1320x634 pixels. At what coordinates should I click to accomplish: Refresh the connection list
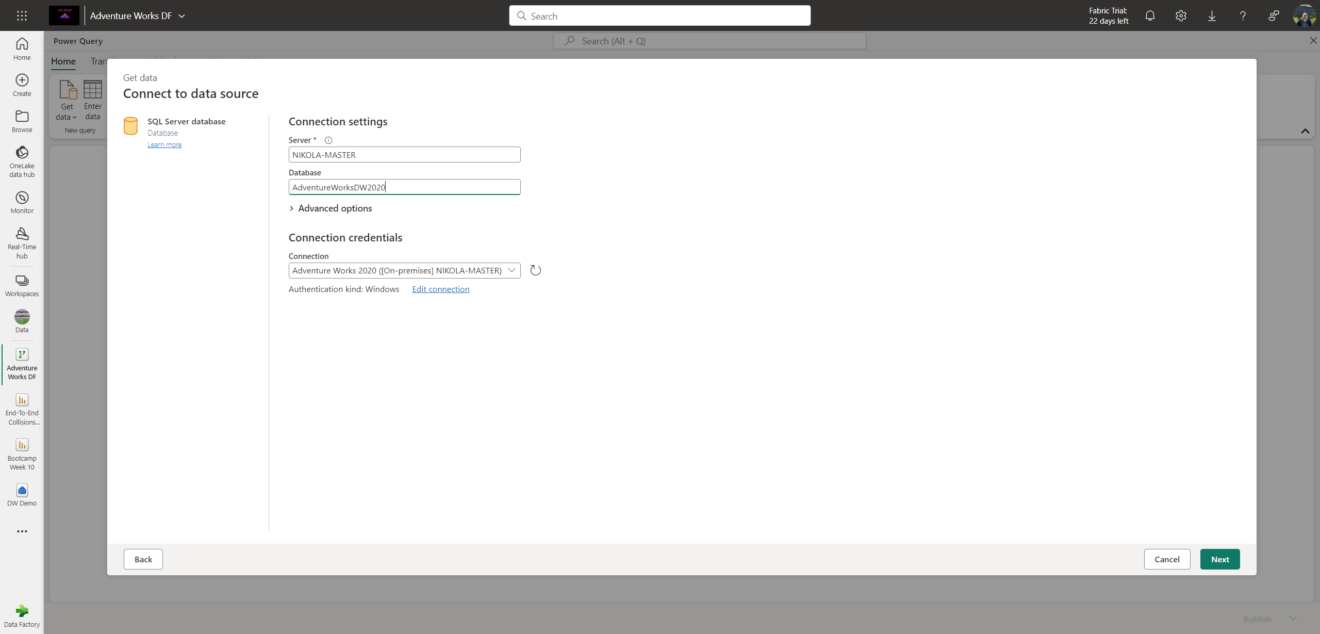[x=535, y=269]
